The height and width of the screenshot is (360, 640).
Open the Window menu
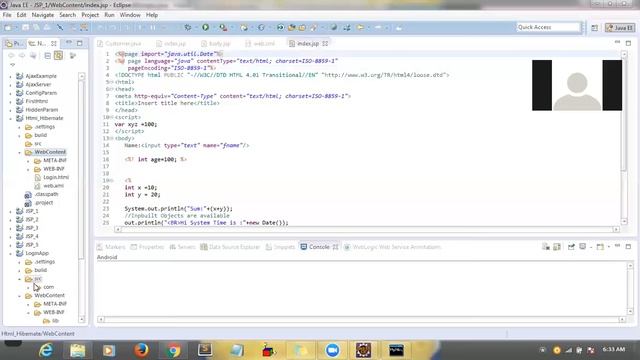click(130, 15)
